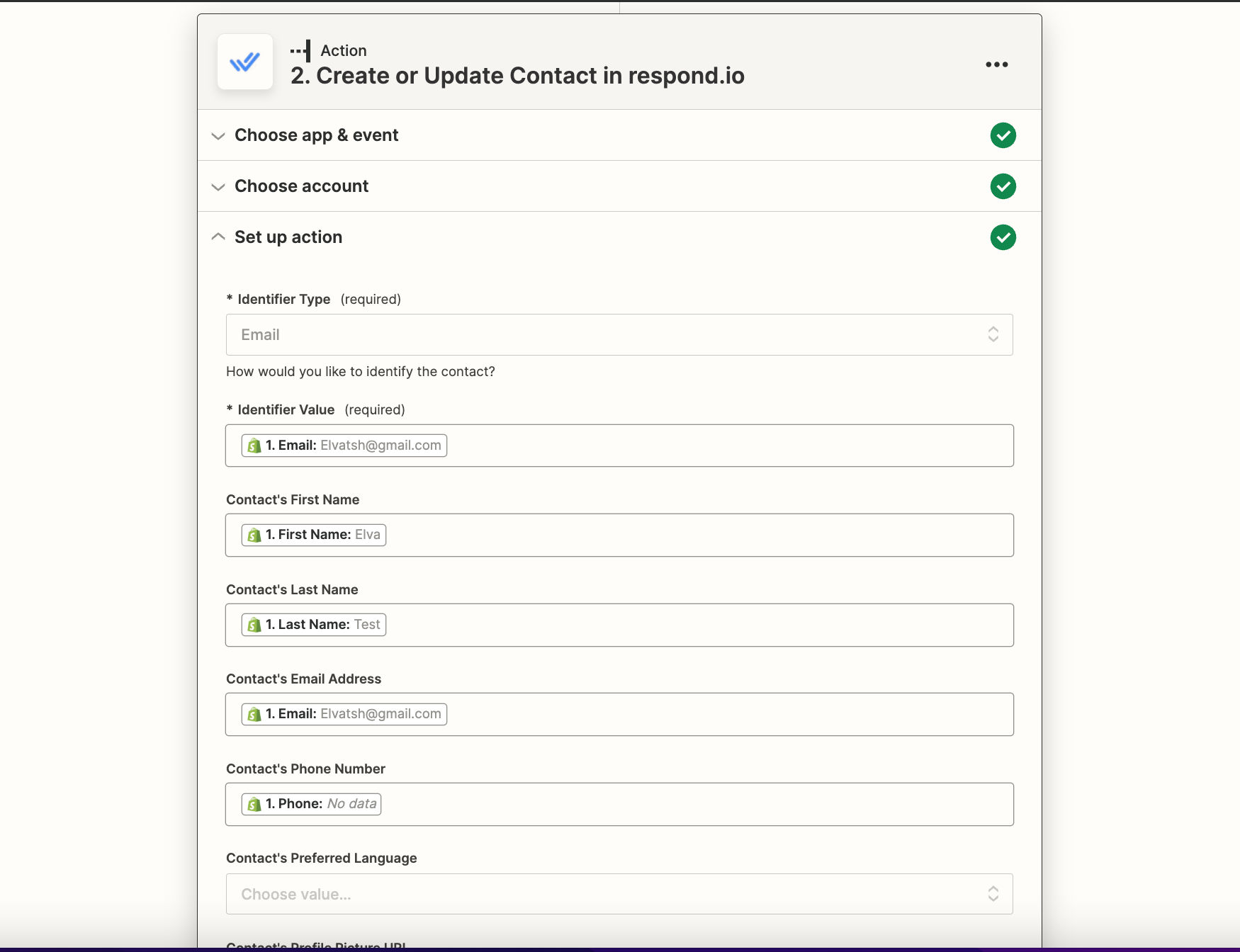Select the Shopify icon in Identifier Value field
The image size is (1240, 952).
(x=254, y=446)
